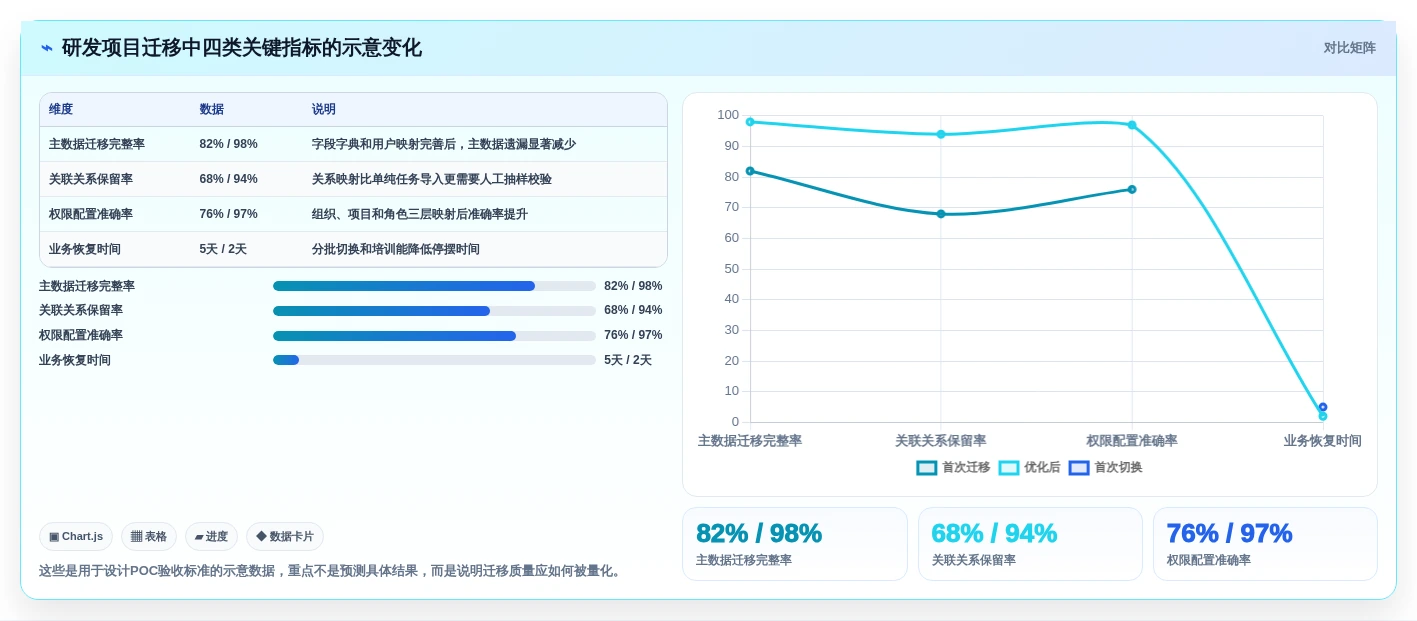Viewport: 1417px width, 621px height.
Task: Click the 主数据迁移完整率 progress bar
Action: 434,286
